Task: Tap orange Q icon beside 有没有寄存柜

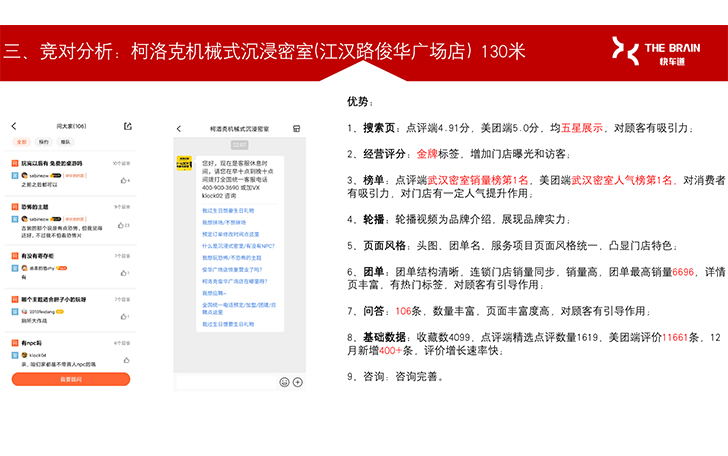Action: click(15, 256)
